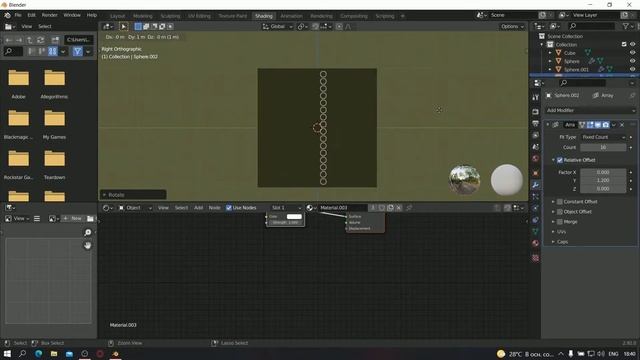Open the shader type Object dropdown

tap(135, 208)
